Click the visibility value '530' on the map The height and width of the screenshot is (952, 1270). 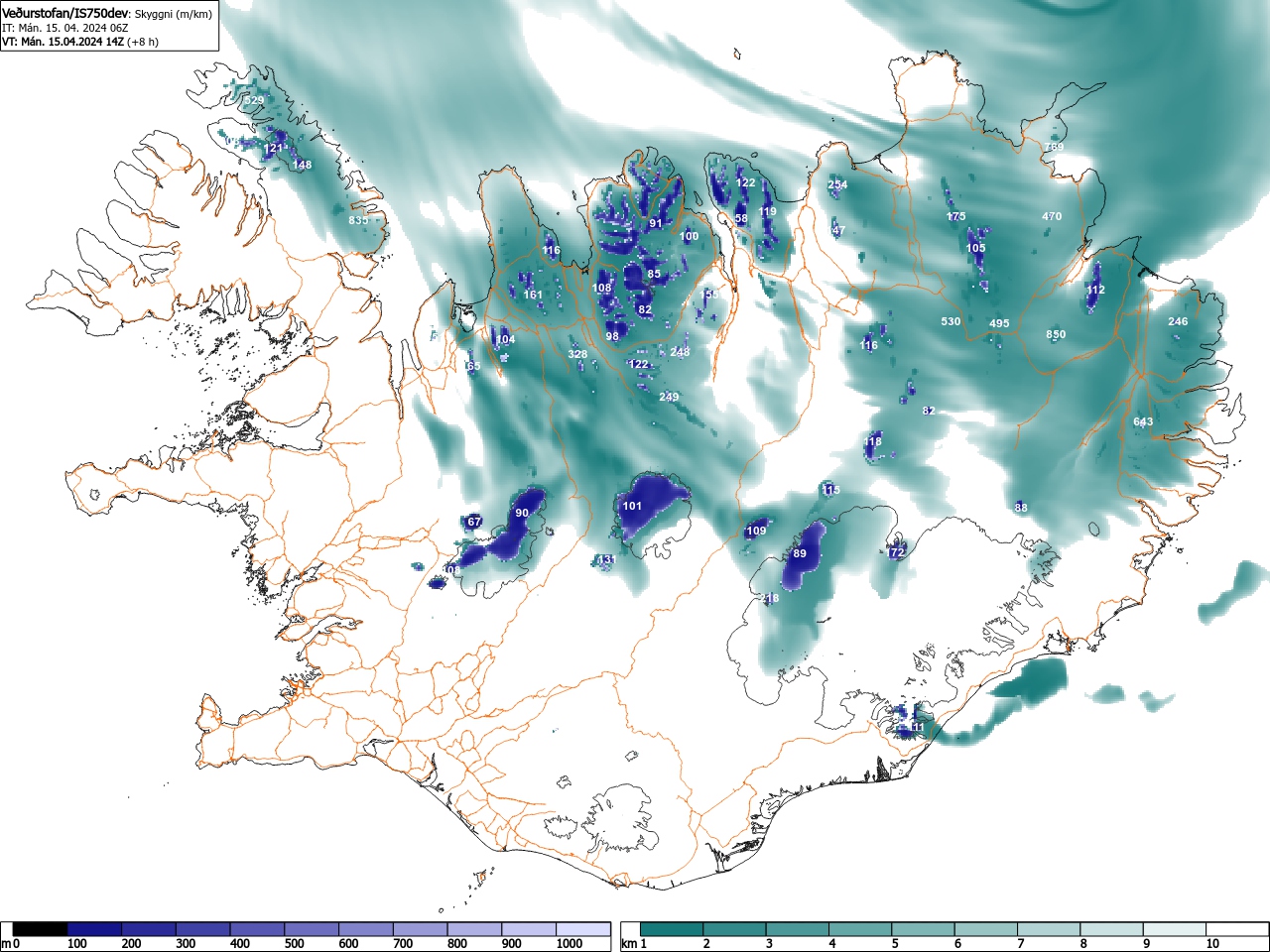(951, 321)
